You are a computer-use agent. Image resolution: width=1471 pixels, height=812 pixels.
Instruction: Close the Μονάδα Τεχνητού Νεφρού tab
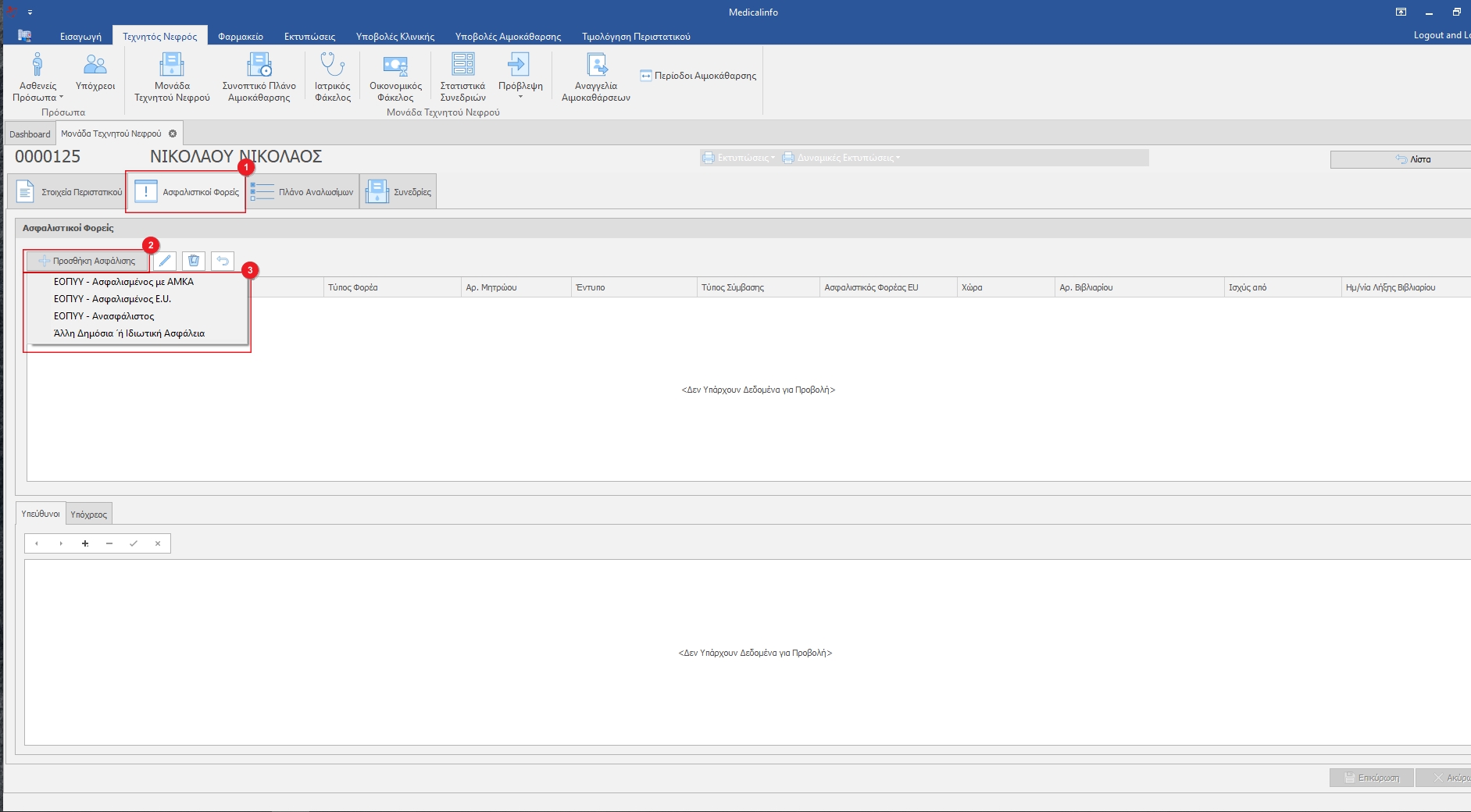(173, 134)
